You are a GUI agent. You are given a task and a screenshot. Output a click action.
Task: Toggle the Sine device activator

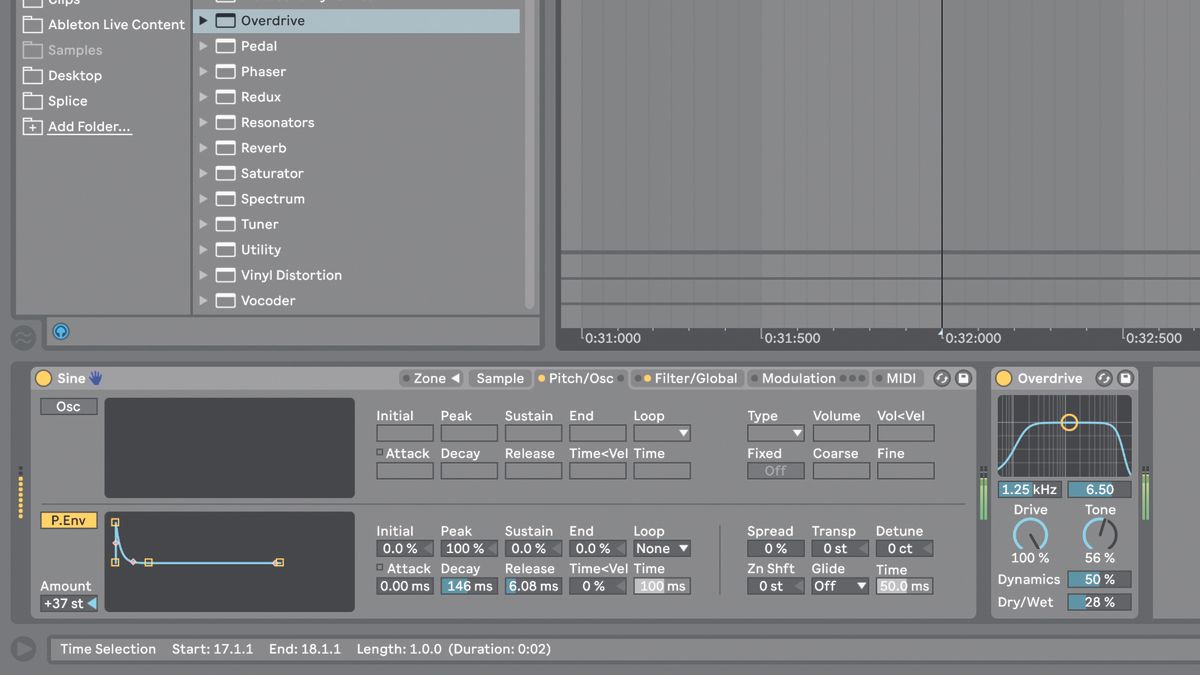click(43, 378)
